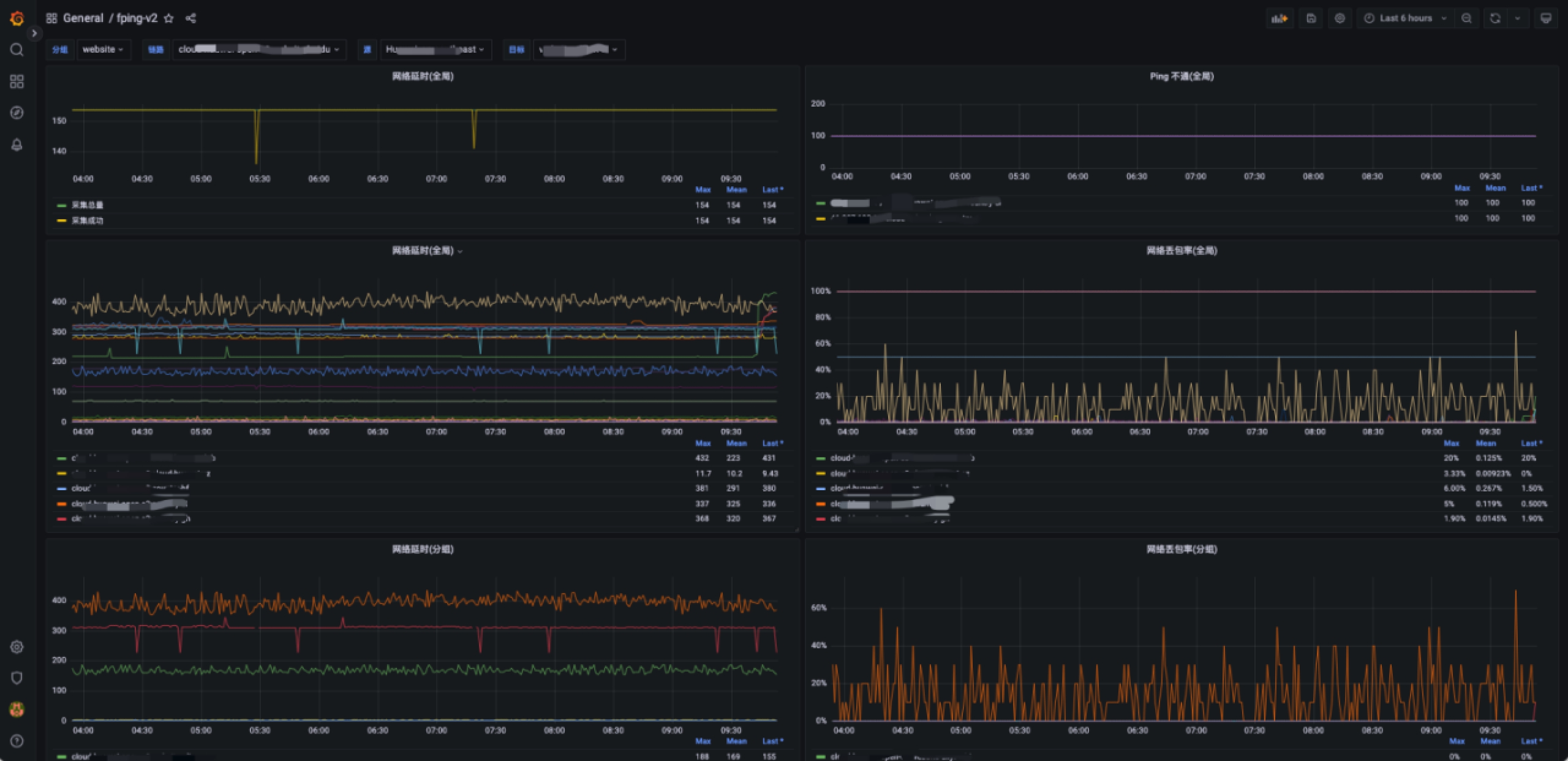Screen dimensions: 1568x761
Task: Expand refresh interval dropdown arrow
Action: (x=1517, y=18)
